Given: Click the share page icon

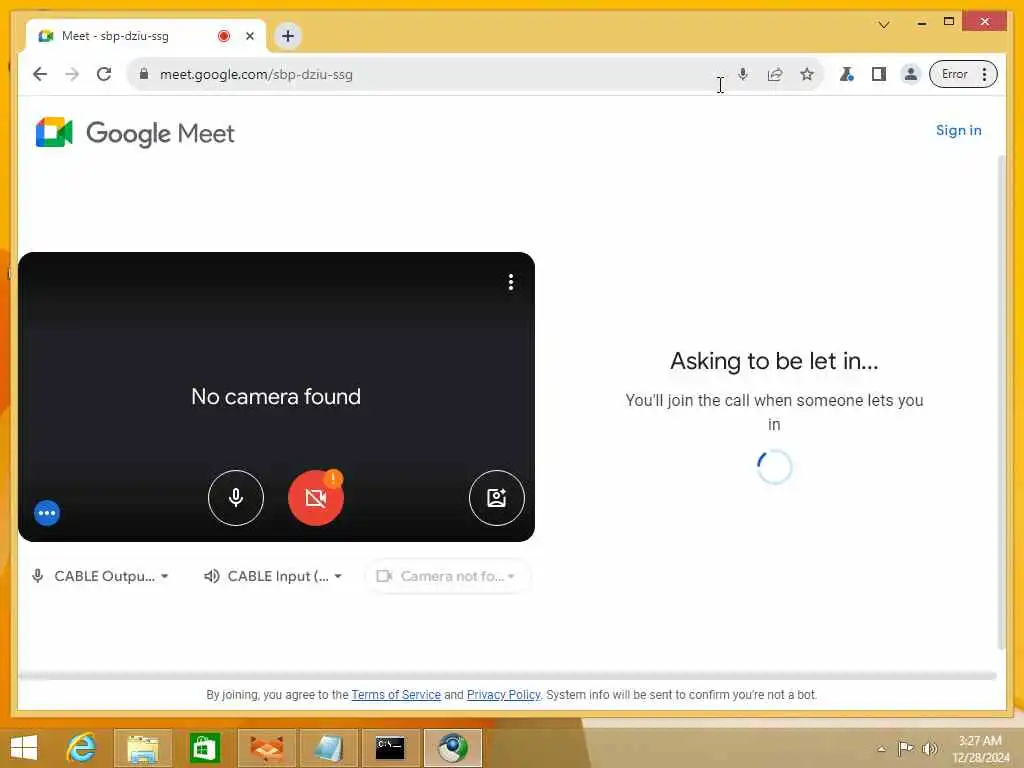Looking at the screenshot, I should coord(775,74).
